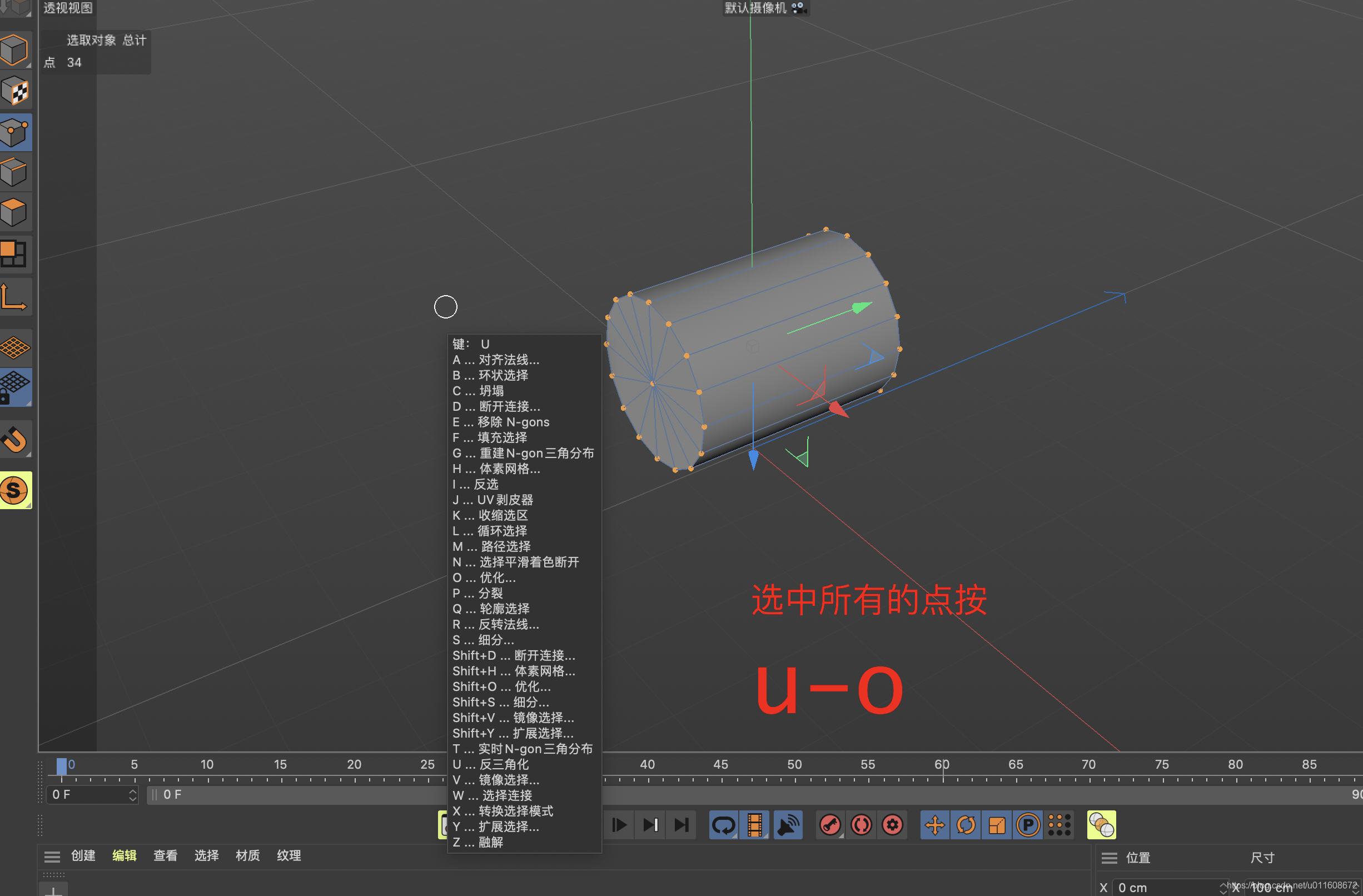Toggle sound playback speaker button
Viewport: 1363px width, 896px height.
click(x=788, y=825)
